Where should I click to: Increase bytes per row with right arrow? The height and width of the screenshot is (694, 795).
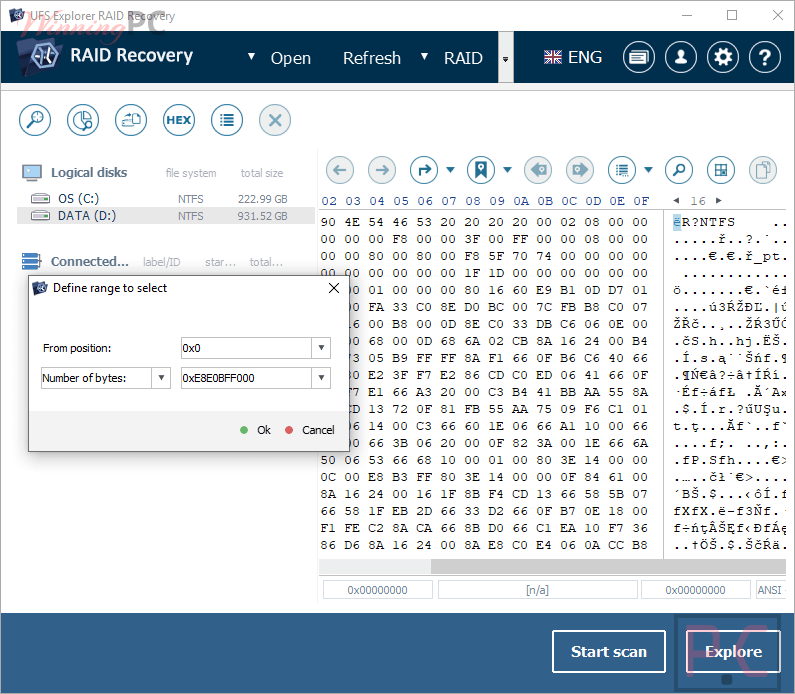point(718,201)
